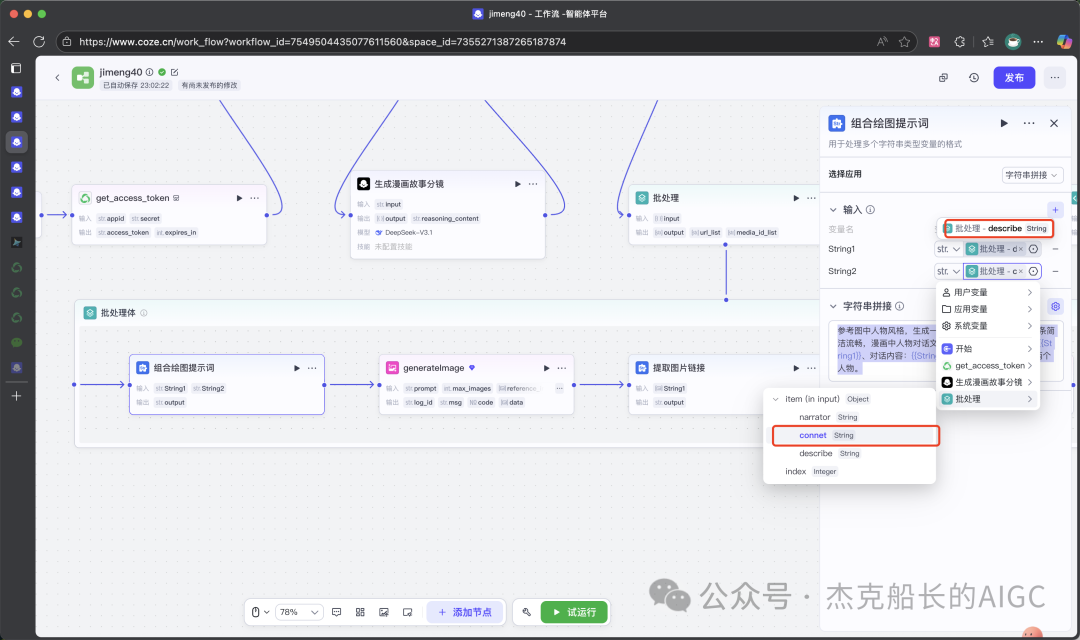This screenshot has height=640, width=1080.
Task: Run the 组合绘图提示词 panel test play icon
Action: (1004, 123)
